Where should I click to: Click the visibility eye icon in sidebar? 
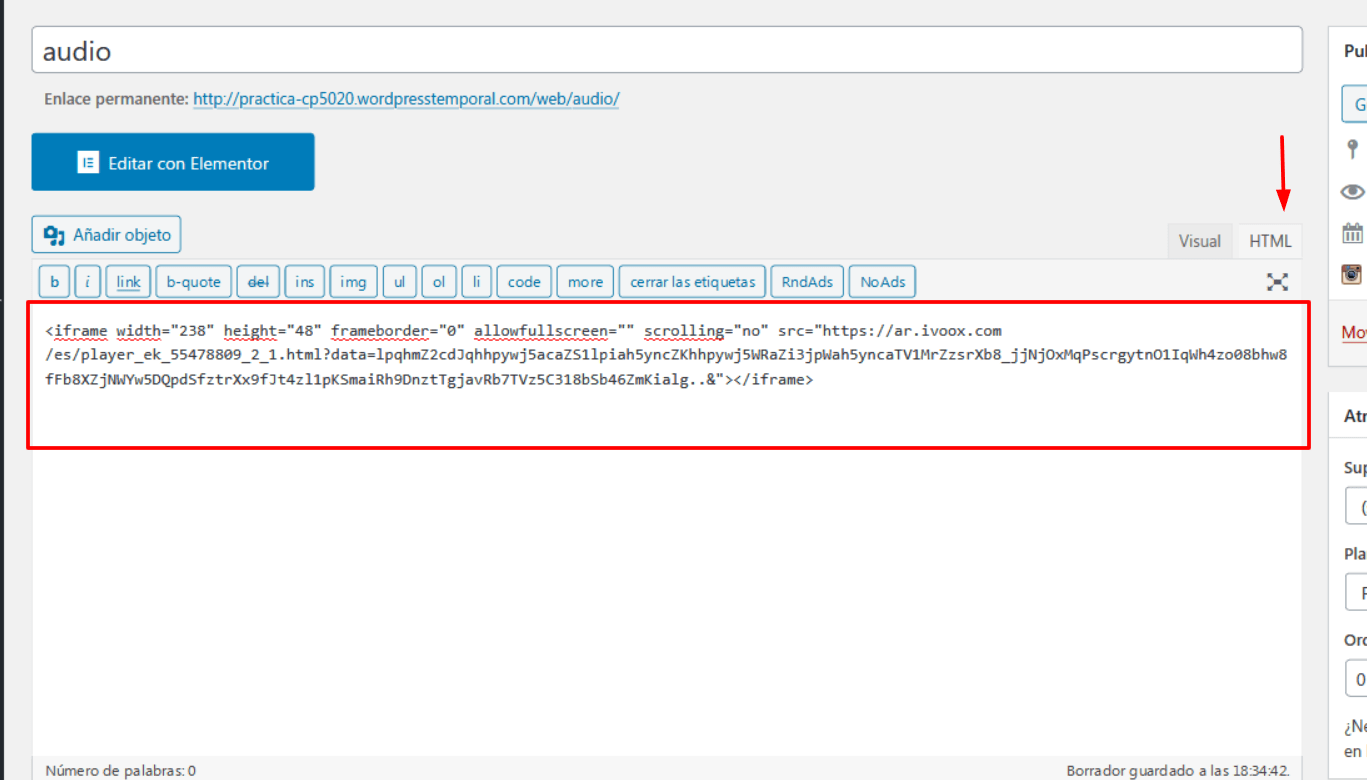[1353, 191]
